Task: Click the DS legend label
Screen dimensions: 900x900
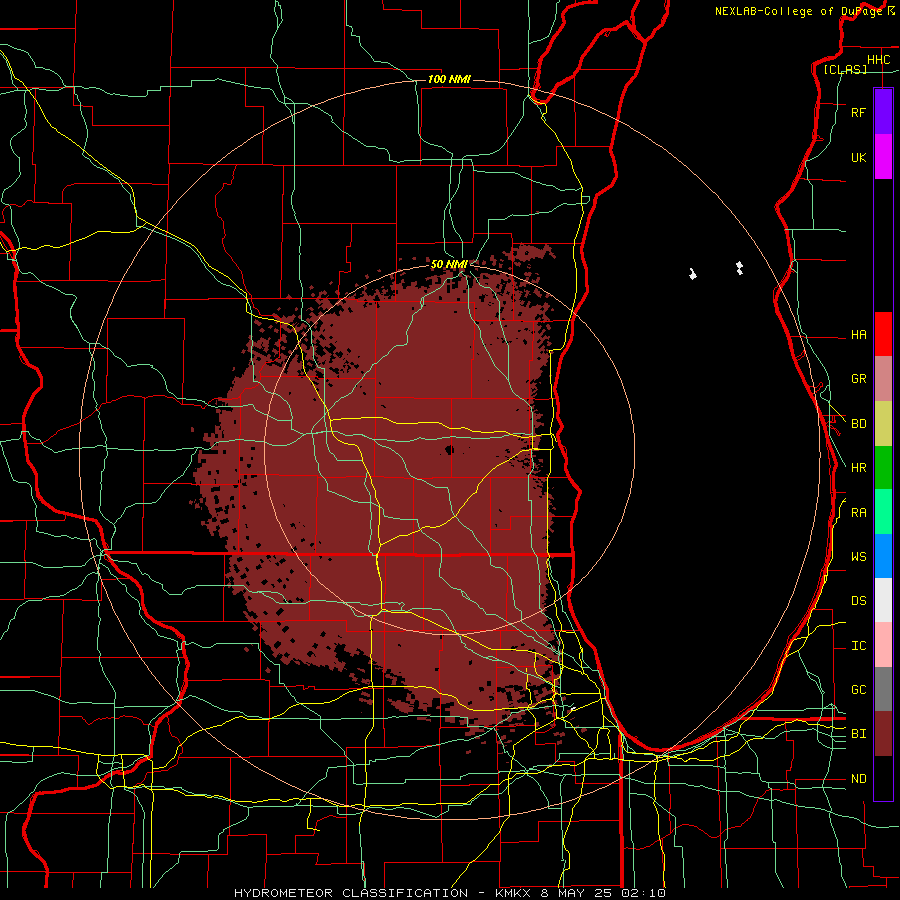Action: pyautogui.click(x=858, y=600)
